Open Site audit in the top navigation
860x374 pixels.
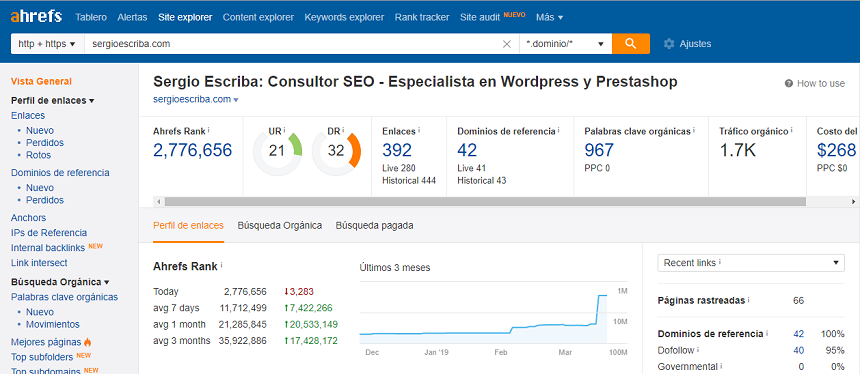tap(480, 17)
